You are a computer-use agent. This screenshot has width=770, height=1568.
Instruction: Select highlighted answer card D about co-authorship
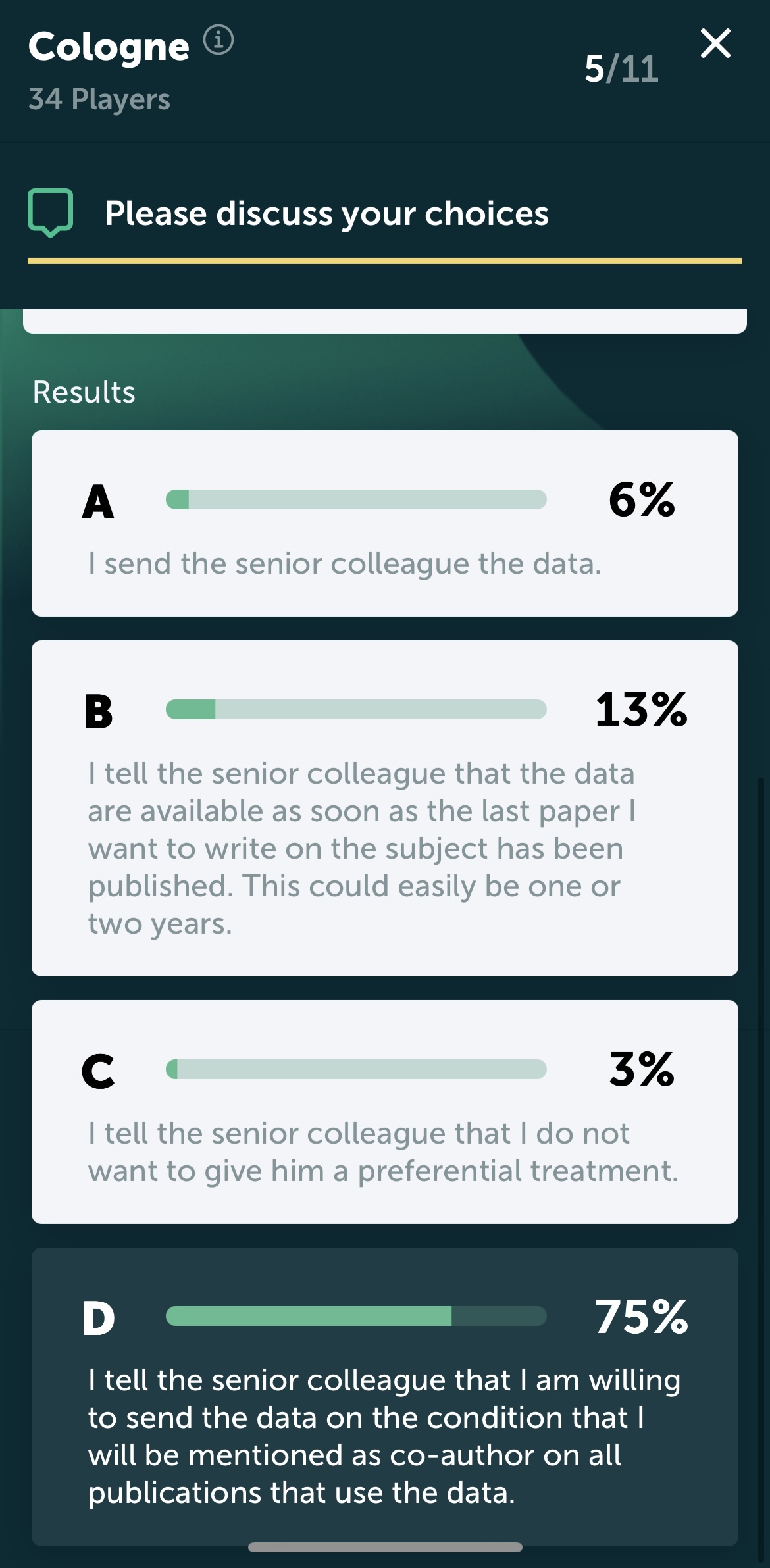[385, 1397]
